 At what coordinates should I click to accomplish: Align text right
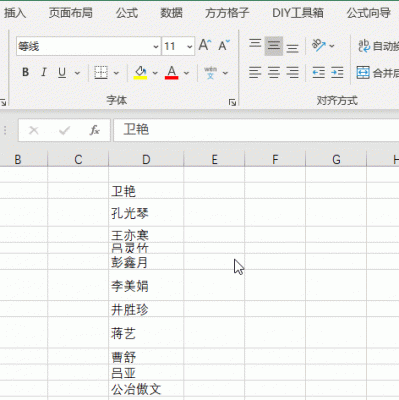[292, 72]
